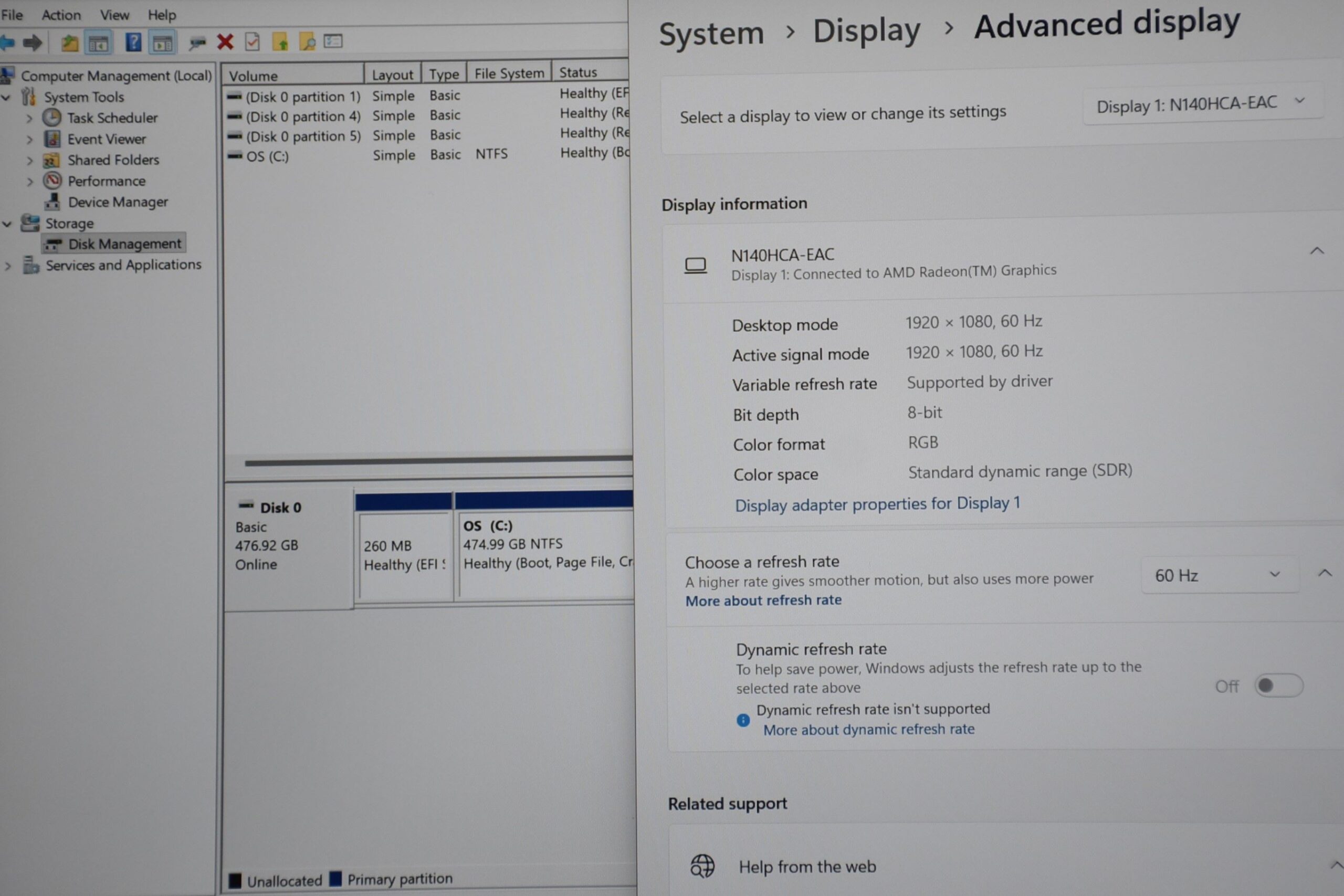Image resolution: width=1344 pixels, height=896 pixels.
Task: Click the dark blue OS (C:) partition bar
Action: 544,499
